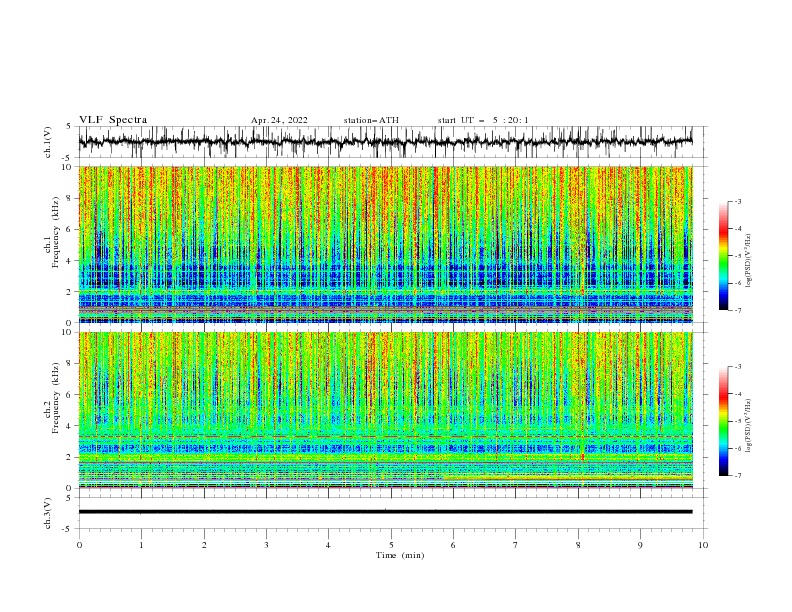The height and width of the screenshot is (612, 792).
Task: Click the ch.1 colorbar "log(PSD)(V²/Hz)" label
Action: click(749, 261)
